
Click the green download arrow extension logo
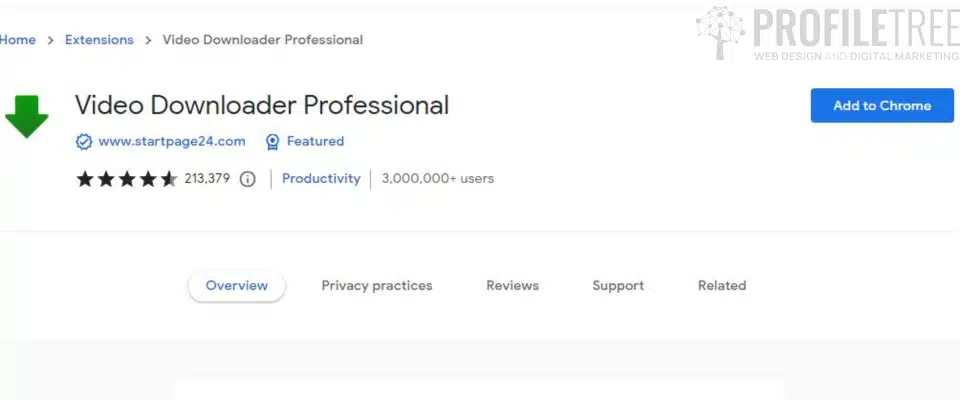(26, 116)
